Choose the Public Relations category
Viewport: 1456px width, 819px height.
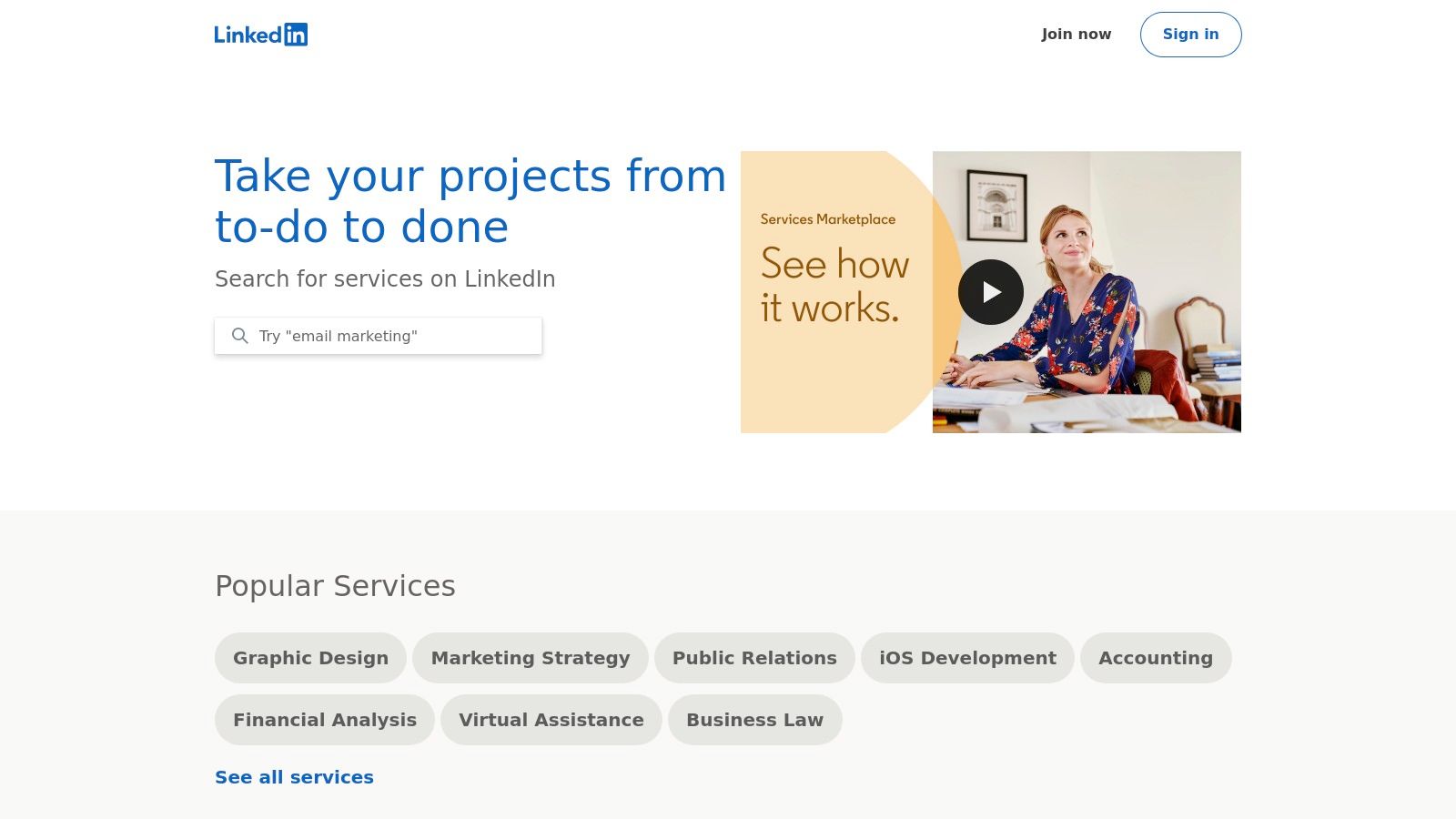753,657
